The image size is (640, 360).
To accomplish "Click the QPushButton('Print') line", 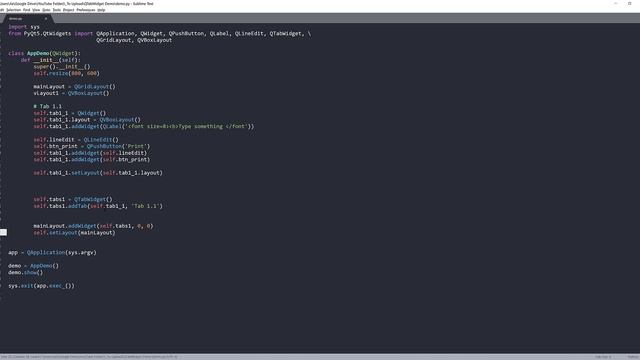I will pos(92,146).
